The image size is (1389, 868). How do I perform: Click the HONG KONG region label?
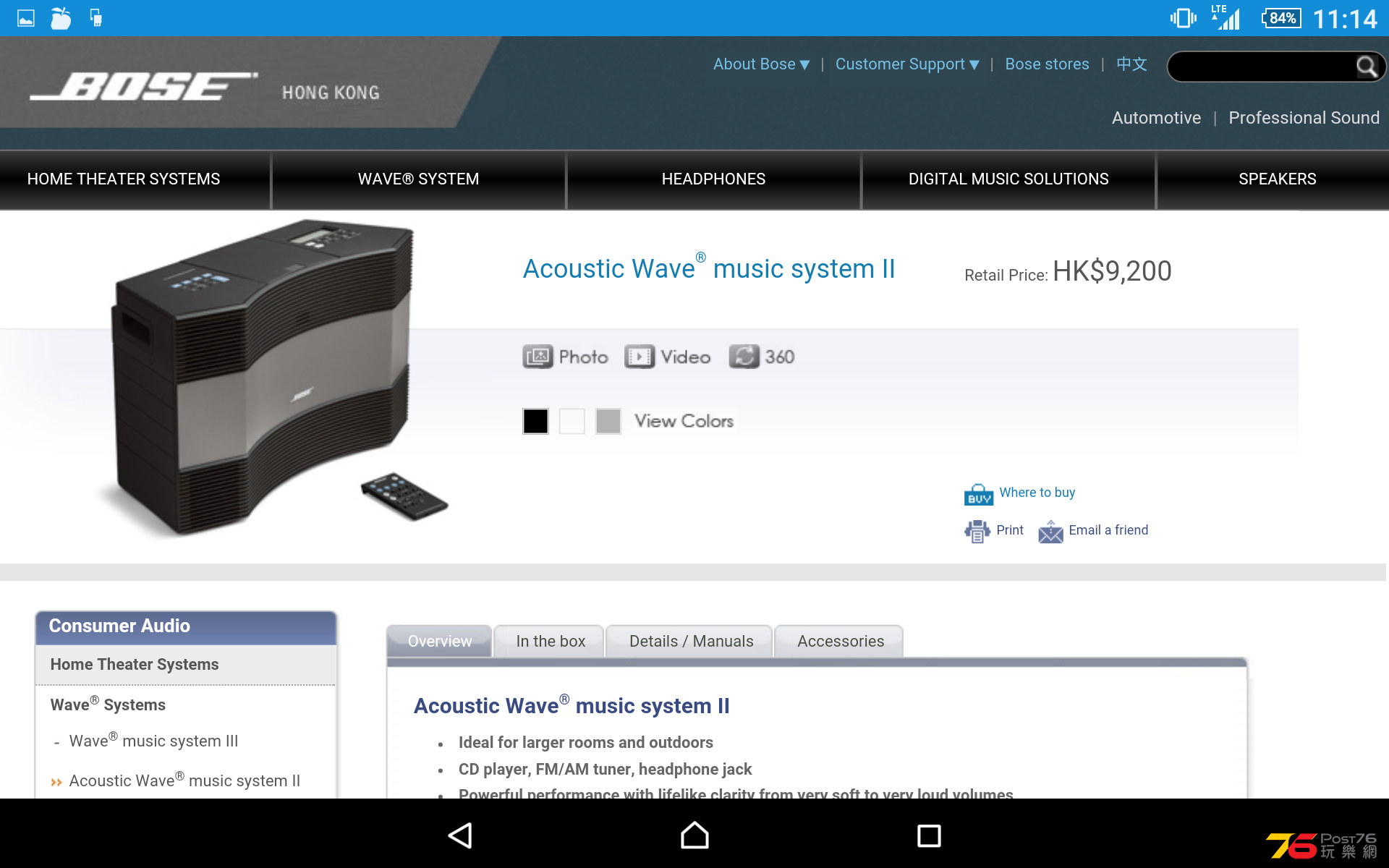coord(331,93)
